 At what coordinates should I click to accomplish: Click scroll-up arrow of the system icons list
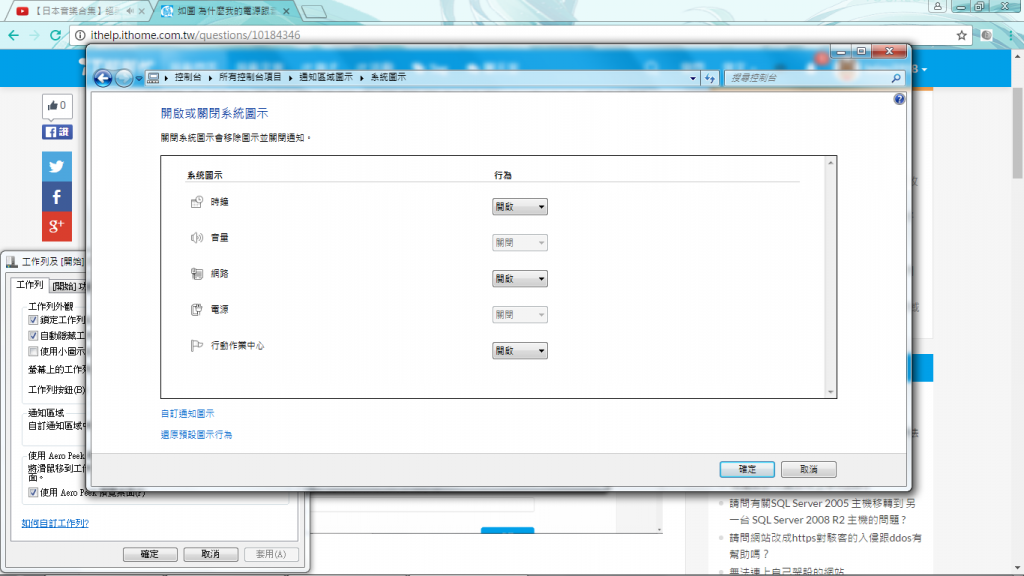(831, 163)
